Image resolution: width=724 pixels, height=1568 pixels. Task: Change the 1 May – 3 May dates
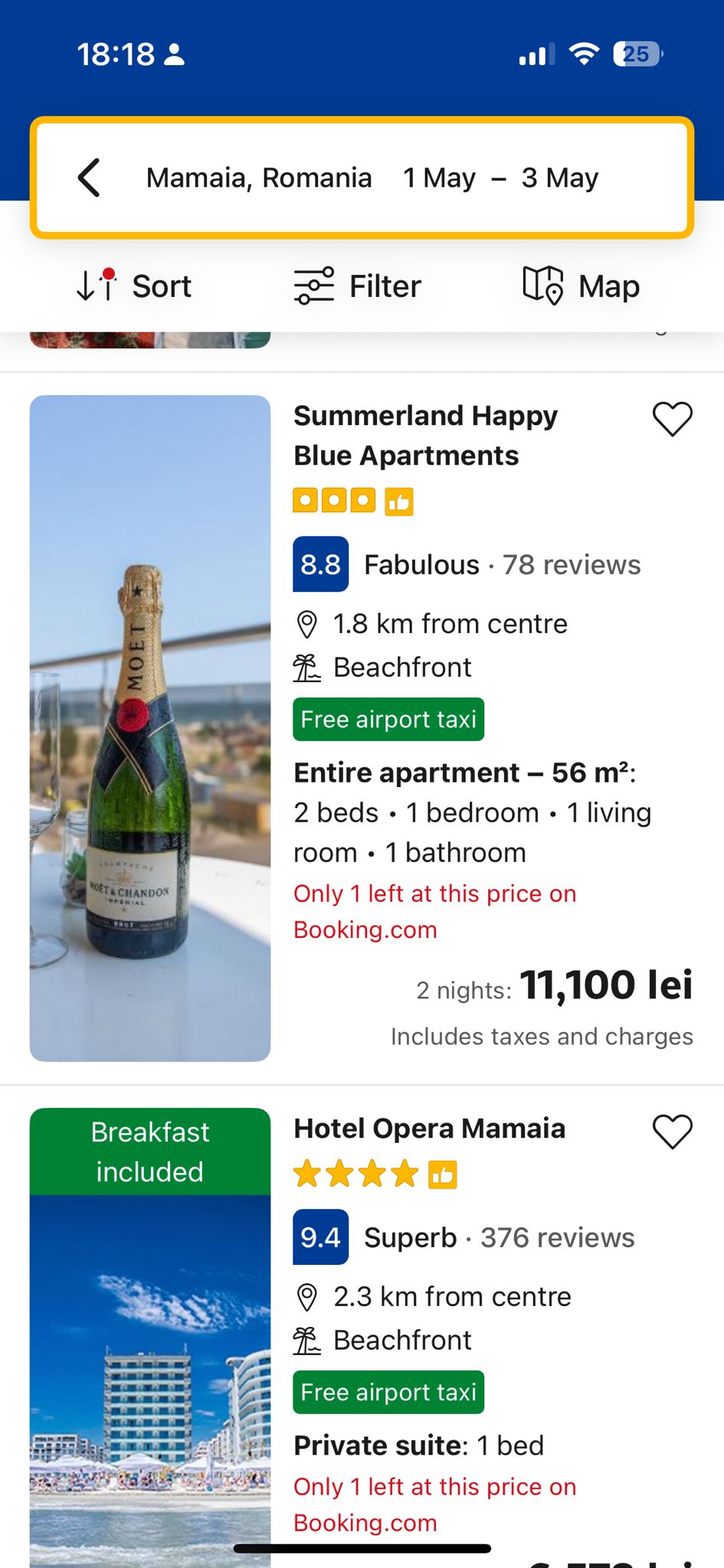500,178
